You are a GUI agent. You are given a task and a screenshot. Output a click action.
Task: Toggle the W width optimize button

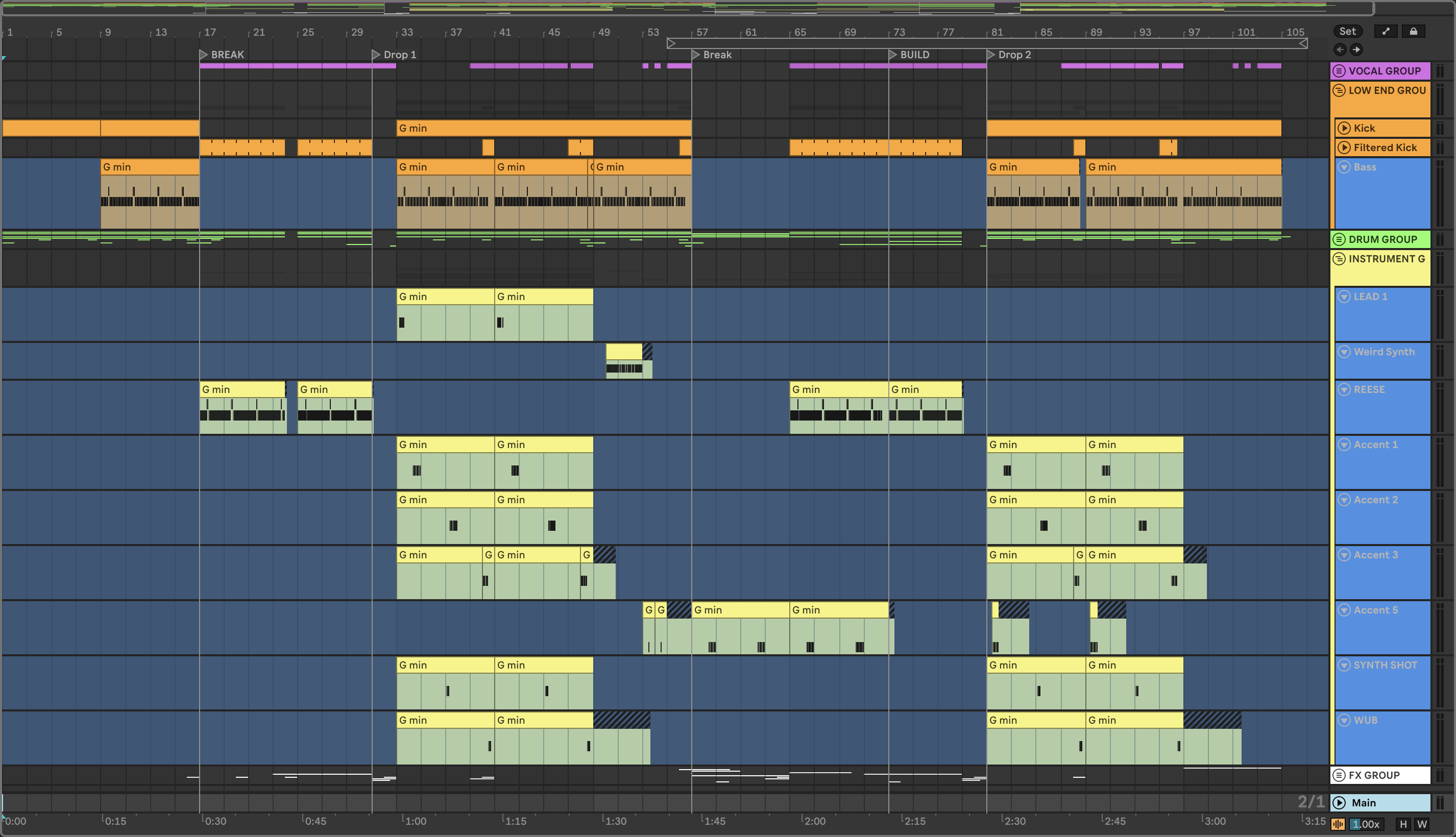tap(1421, 824)
